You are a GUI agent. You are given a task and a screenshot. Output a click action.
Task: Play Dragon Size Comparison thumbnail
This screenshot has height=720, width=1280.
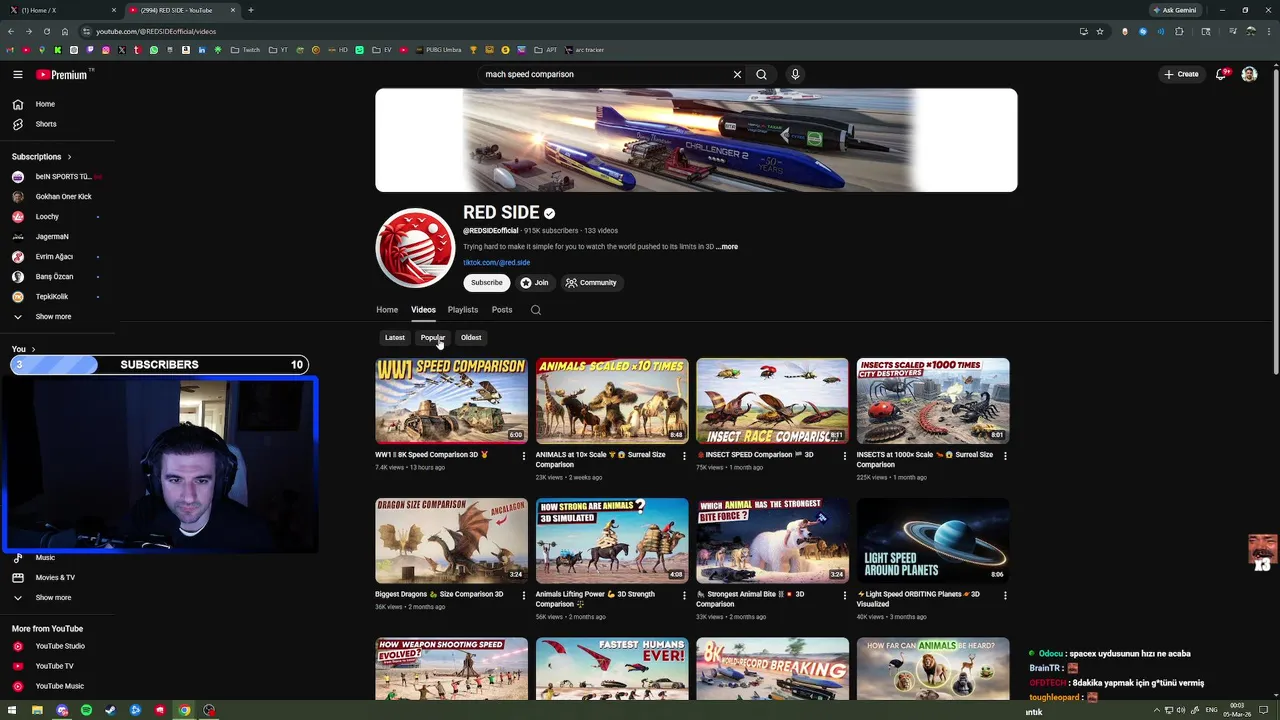451,541
